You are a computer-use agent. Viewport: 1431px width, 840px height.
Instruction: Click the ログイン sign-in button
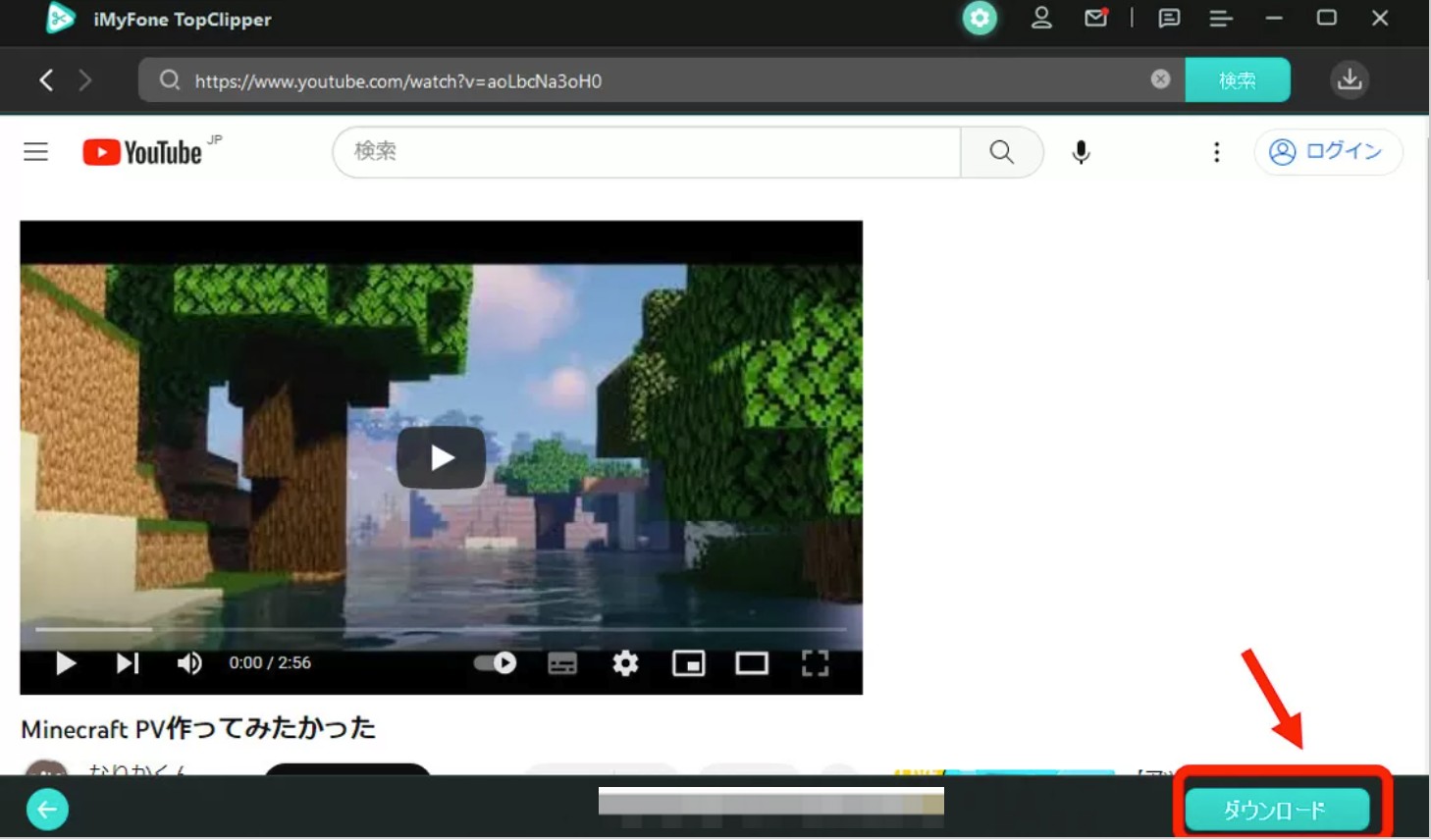click(1327, 151)
